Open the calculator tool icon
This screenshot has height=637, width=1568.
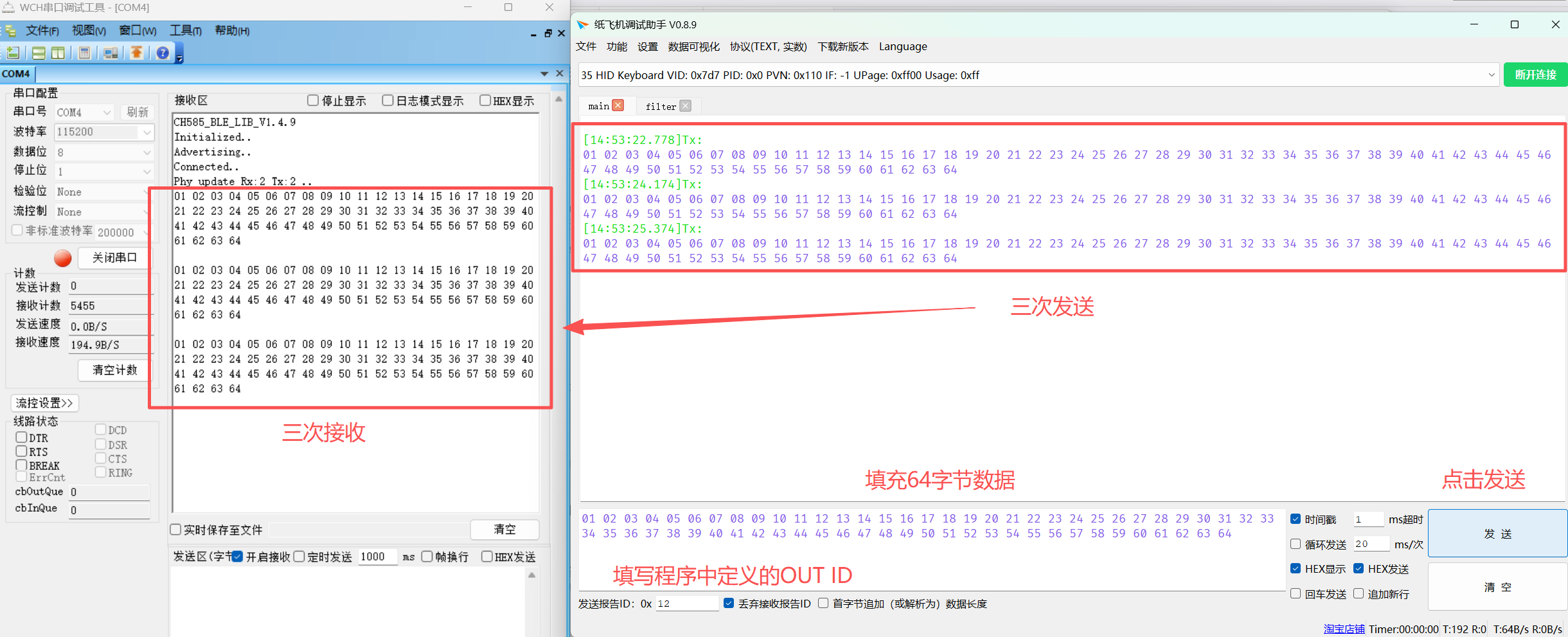[x=84, y=53]
